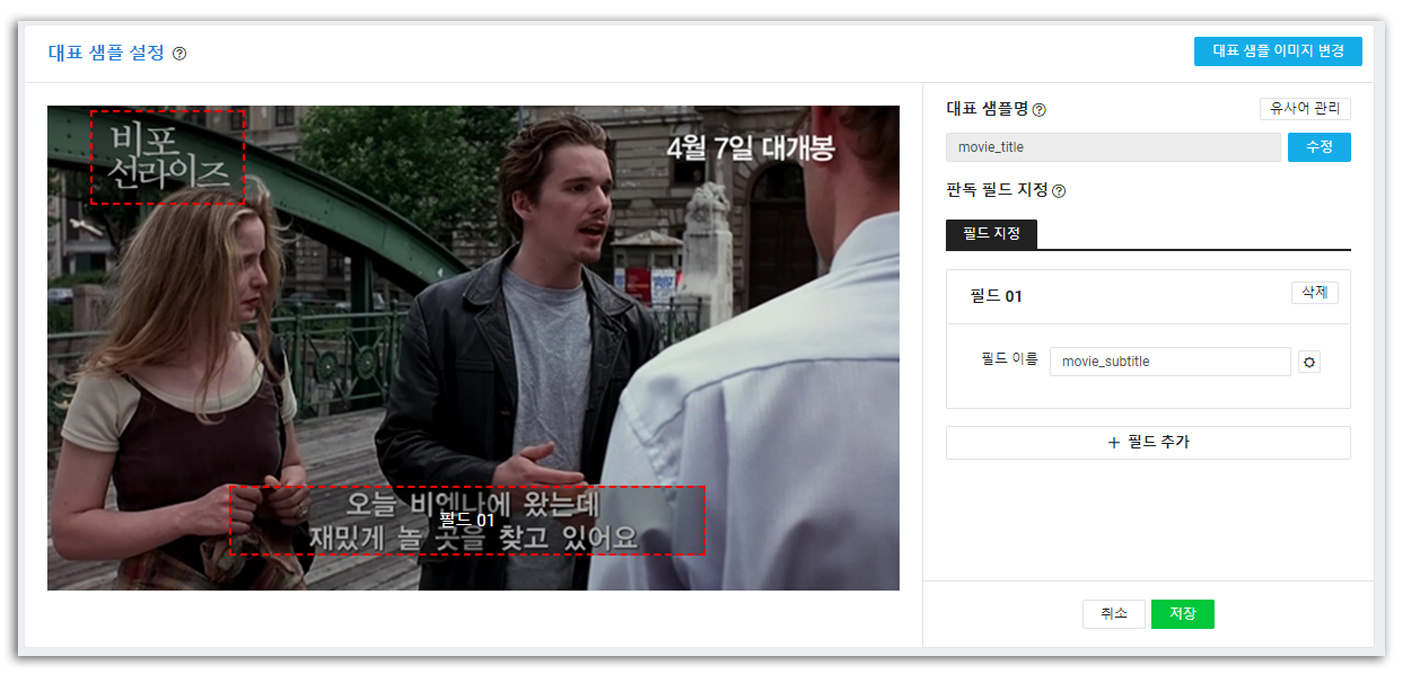
Task: Select the 필드 01 subtitle region box
Action: coord(467,520)
